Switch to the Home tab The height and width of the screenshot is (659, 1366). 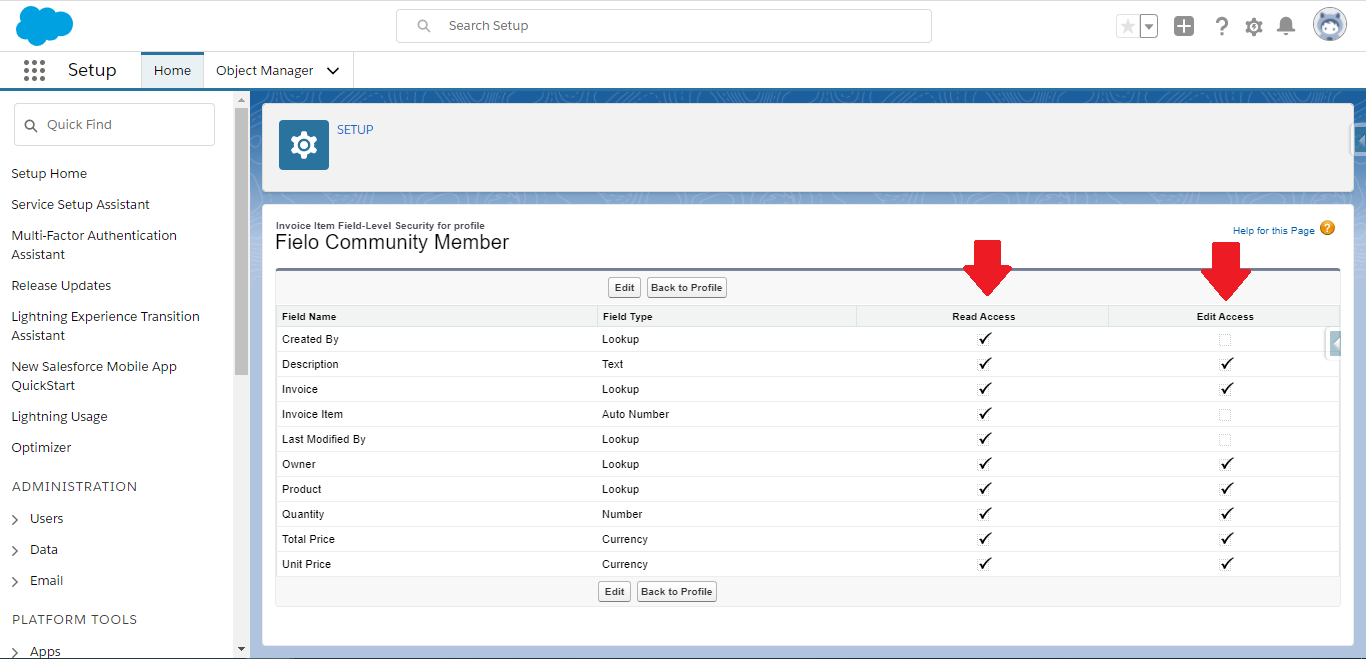point(172,71)
